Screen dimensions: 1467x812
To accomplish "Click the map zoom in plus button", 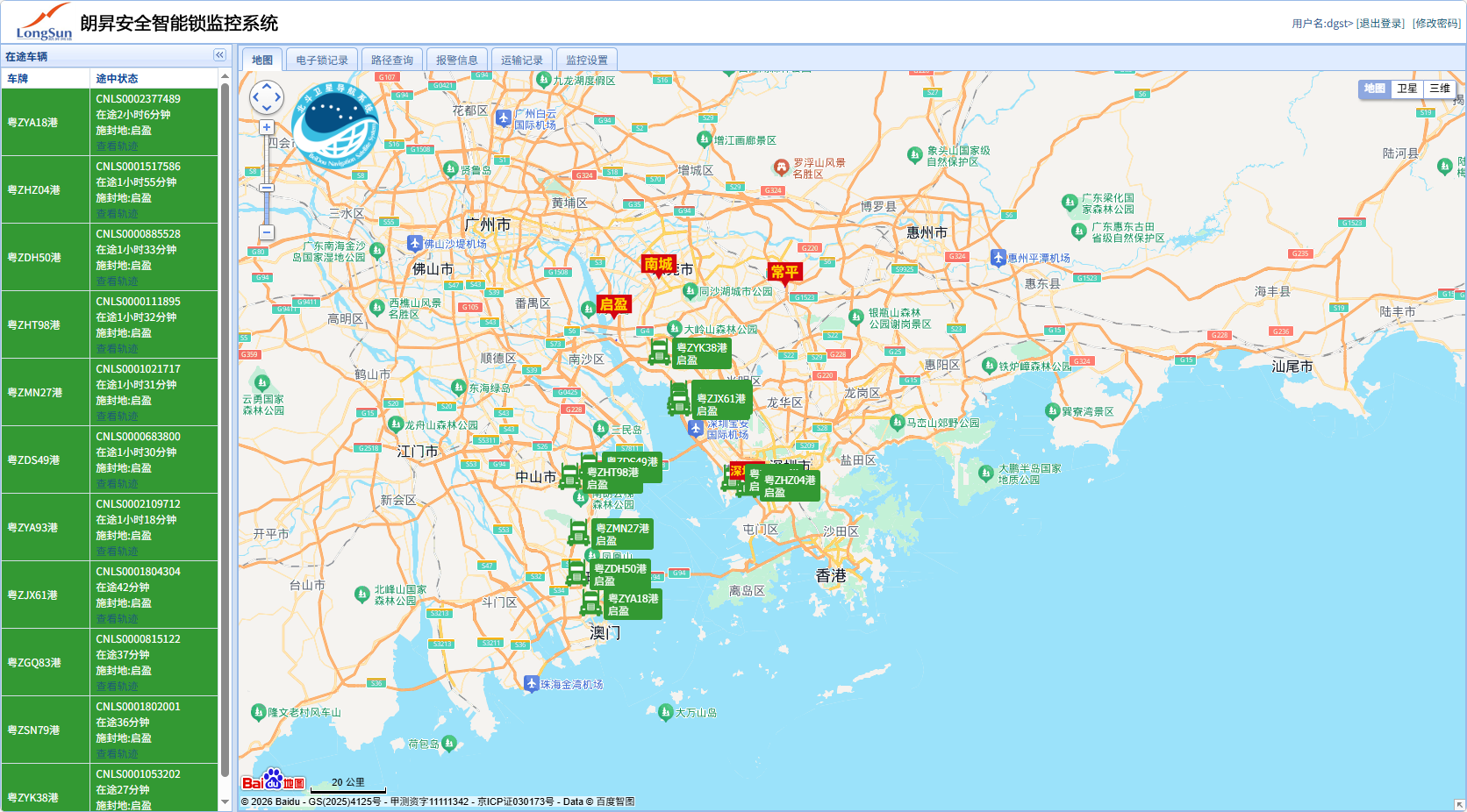I will pos(267,127).
